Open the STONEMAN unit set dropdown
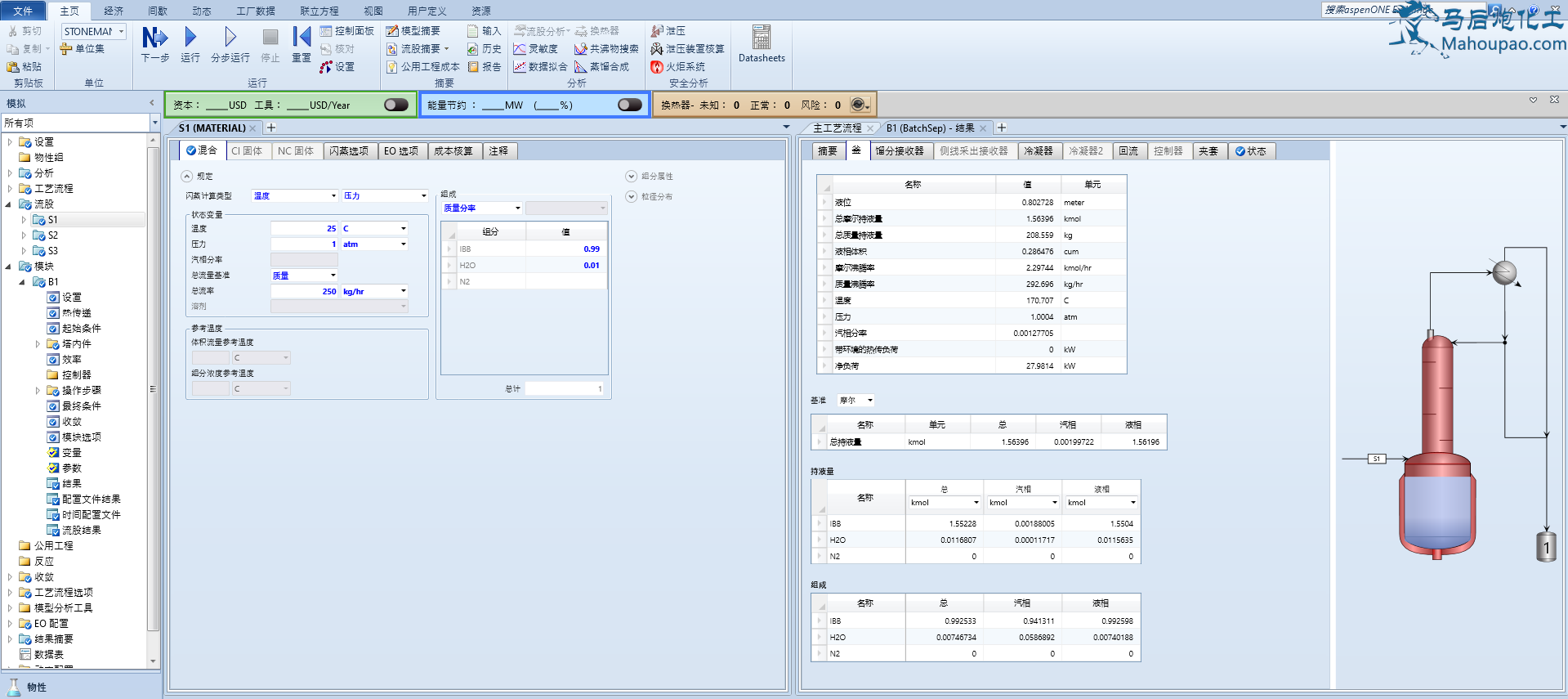 [122, 31]
